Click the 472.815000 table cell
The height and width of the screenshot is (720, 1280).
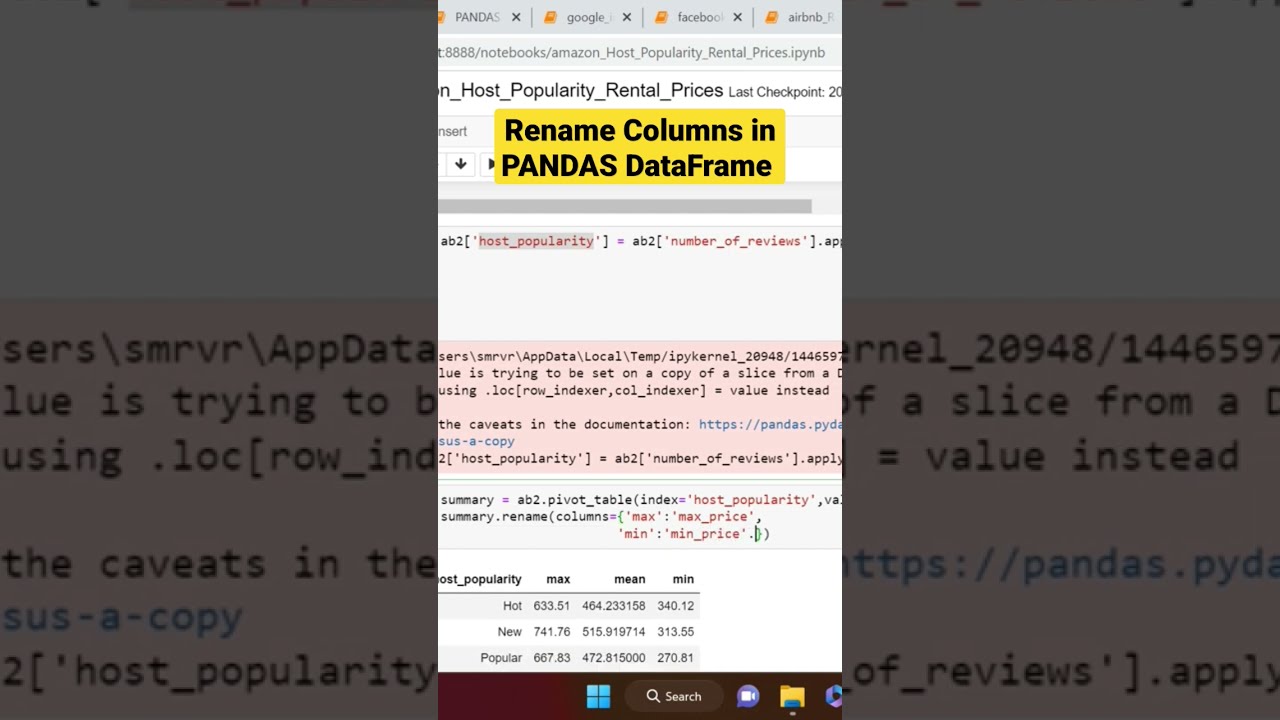coord(614,658)
